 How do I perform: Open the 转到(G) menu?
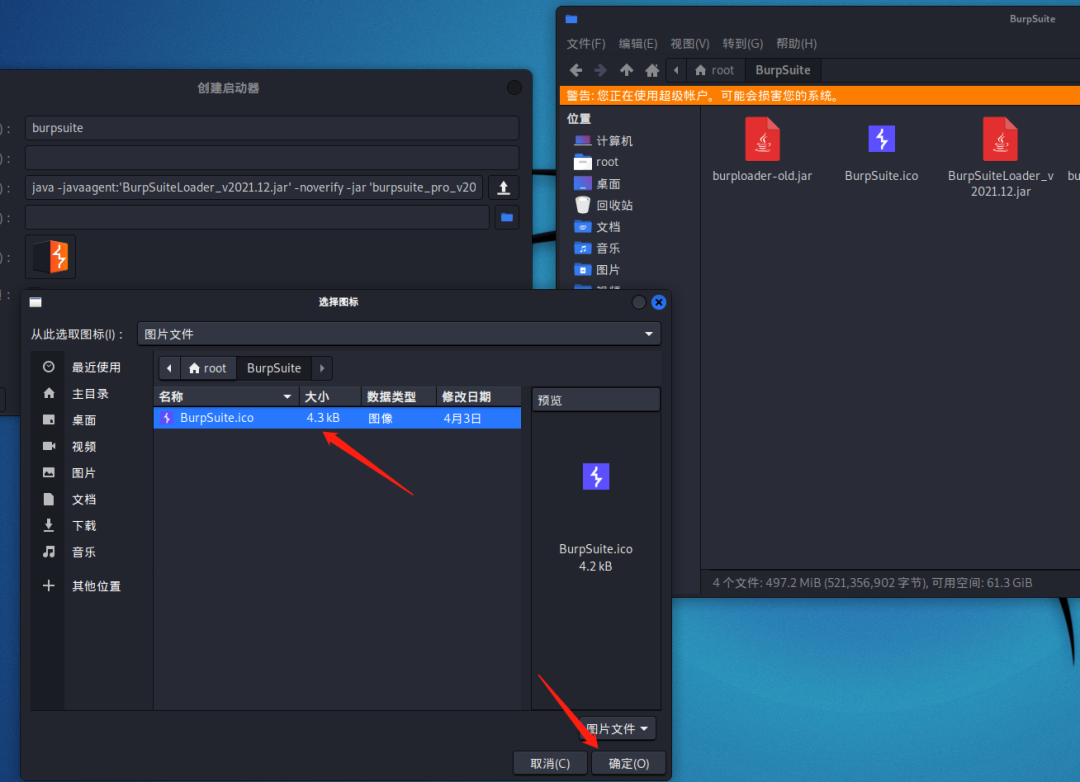point(742,43)
